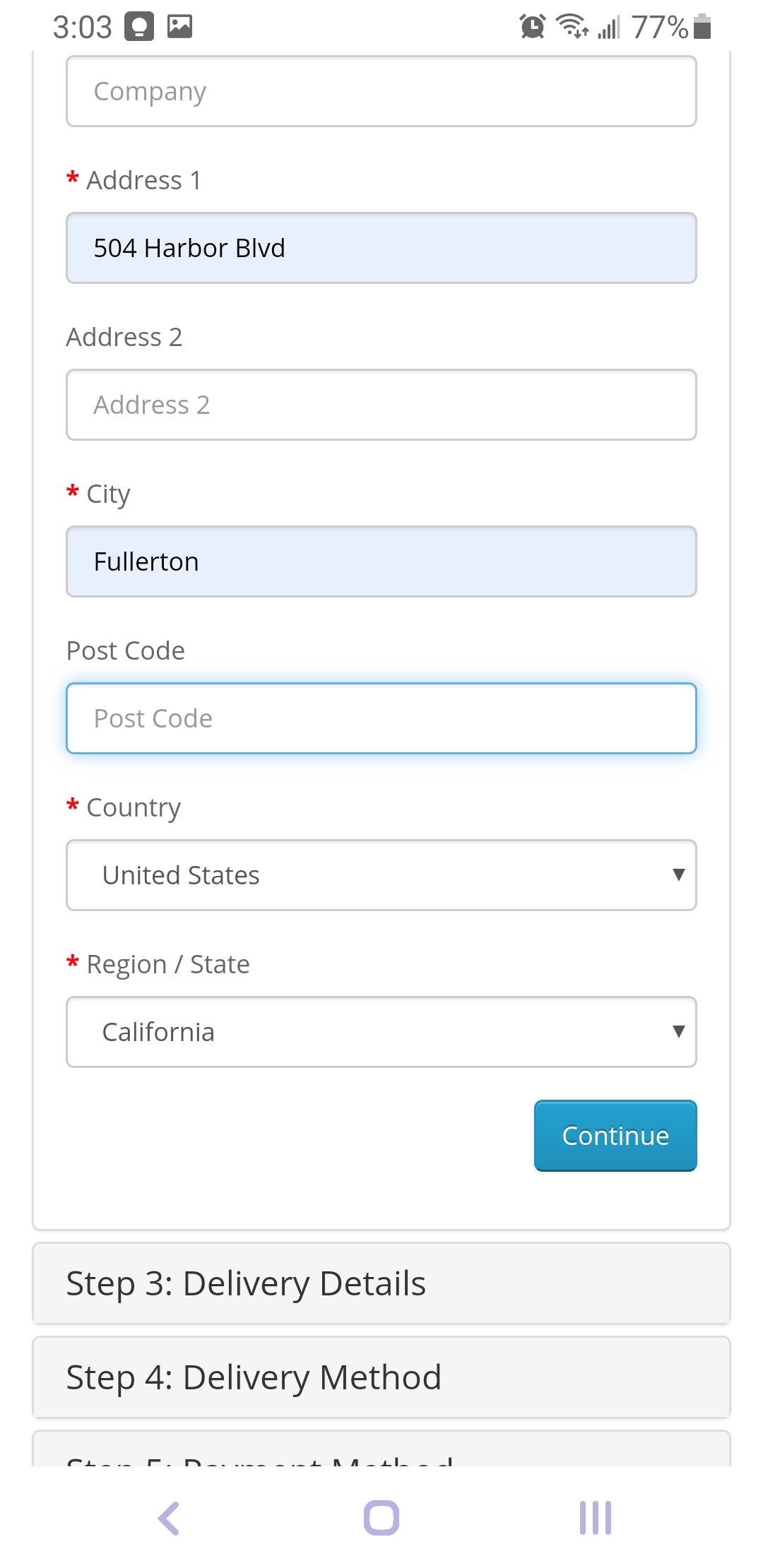
Task: Expand Step 4: Delivery Method section
Action: tap(381, 1377)
